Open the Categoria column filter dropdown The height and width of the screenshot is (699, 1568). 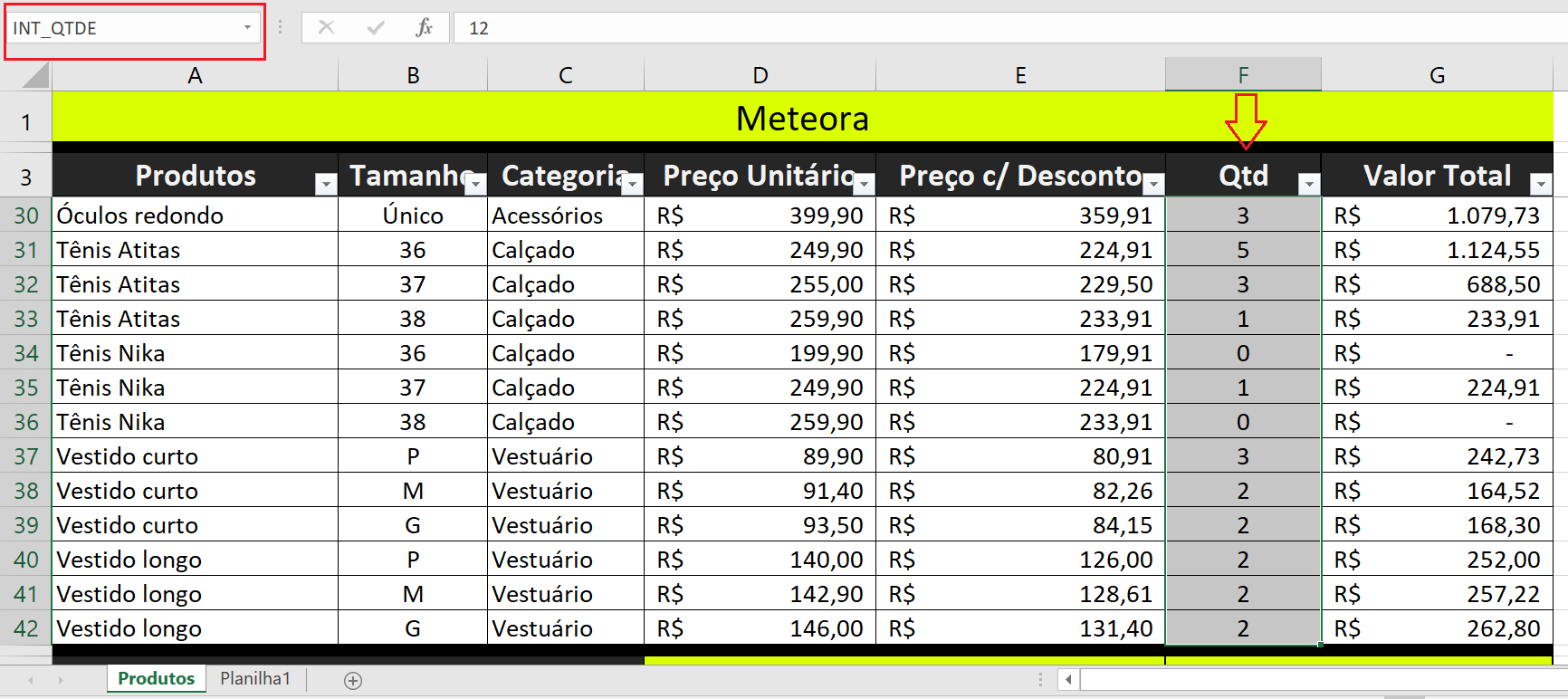632,185
